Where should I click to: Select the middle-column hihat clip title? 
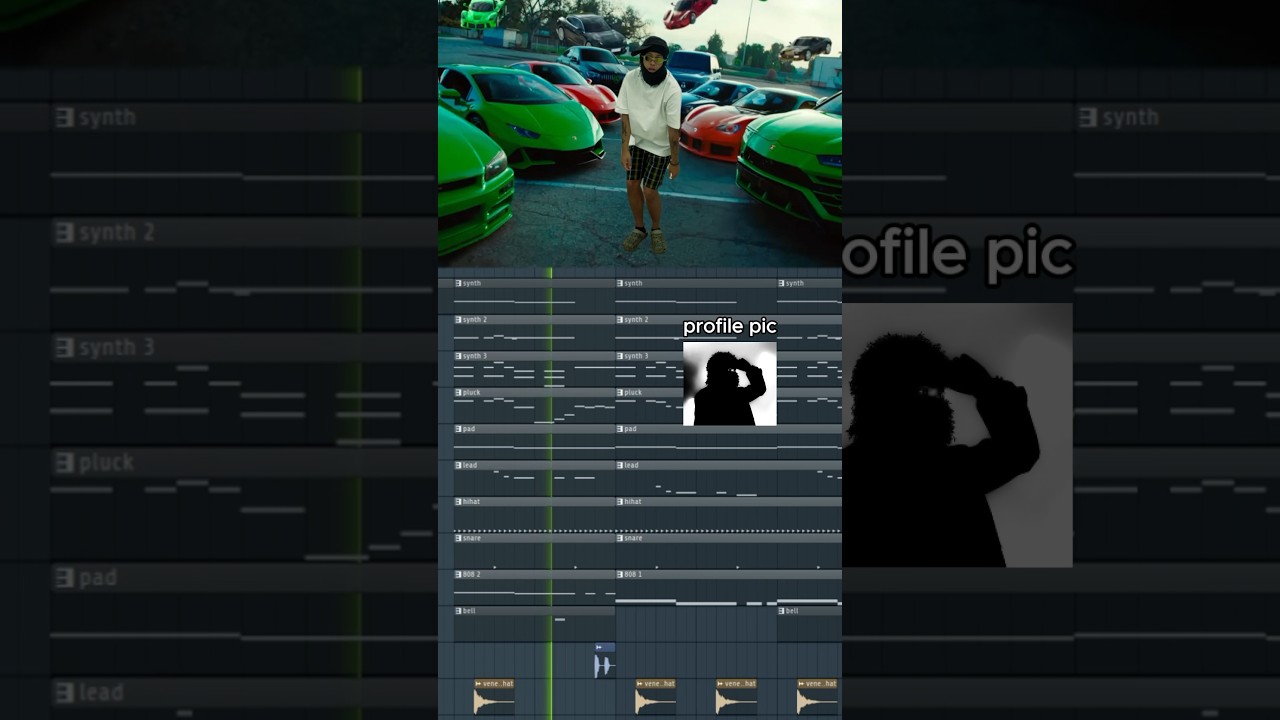(633, 502)
